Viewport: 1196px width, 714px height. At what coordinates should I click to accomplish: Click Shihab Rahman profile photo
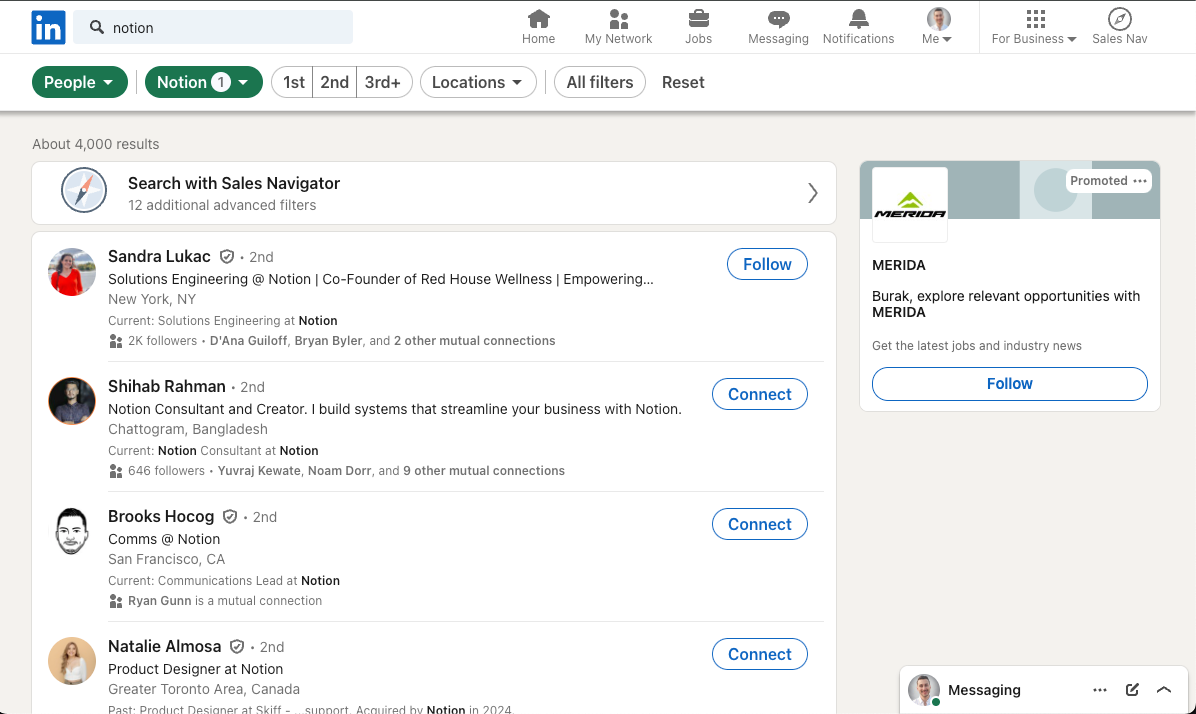[72, 401]
